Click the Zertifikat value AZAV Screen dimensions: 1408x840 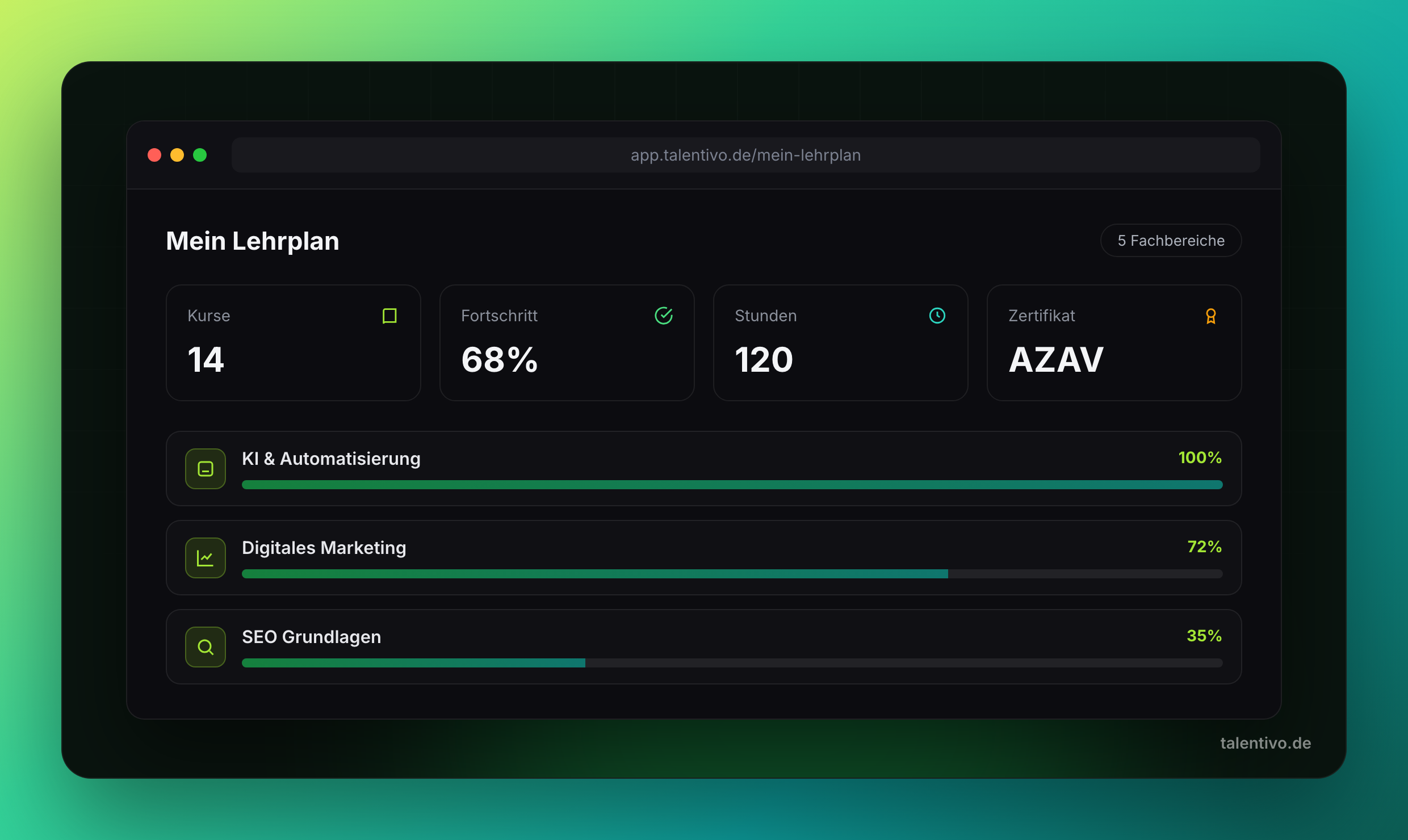tap(1056, 360)
